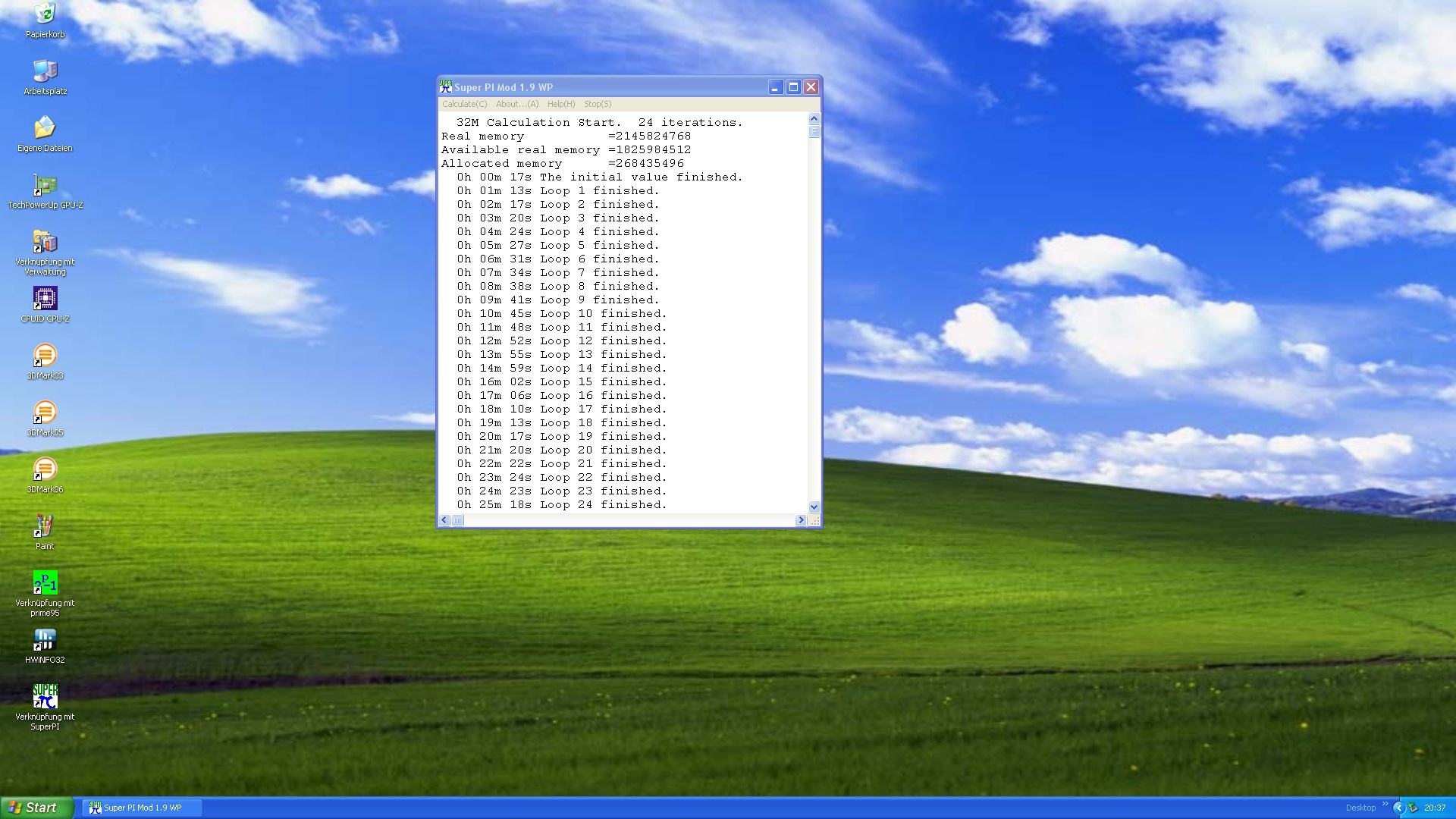Select the prime95 shortcut icon
Image resolution: width=1456 pixels, height=819 pixels.
pos(45,583)
